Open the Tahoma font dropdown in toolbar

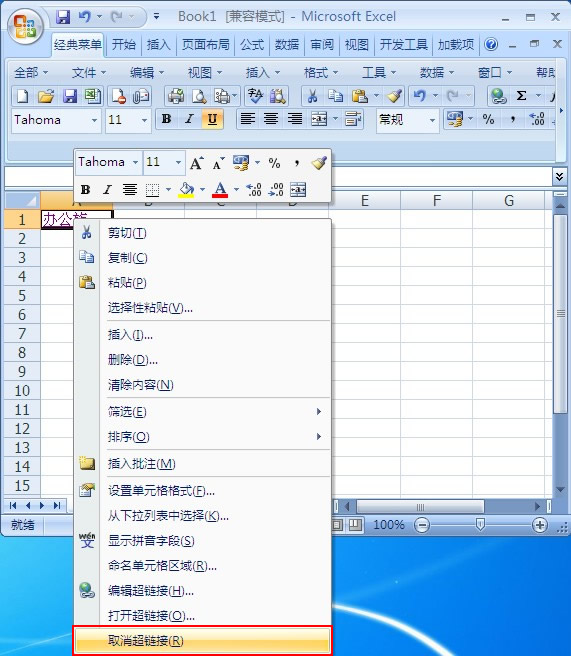pos(95,120)
